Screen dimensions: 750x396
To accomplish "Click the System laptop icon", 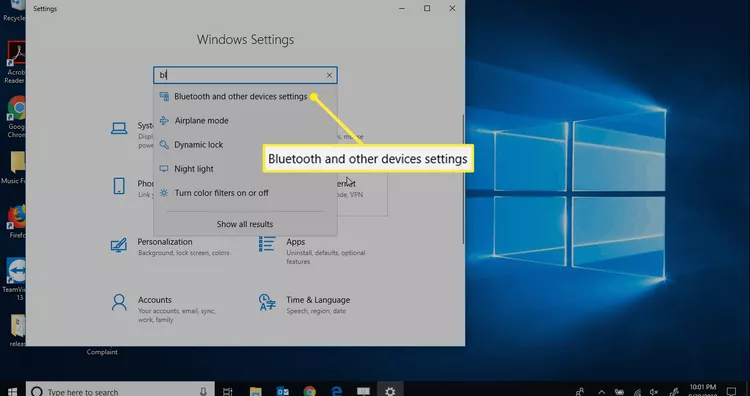I will 119,128.
